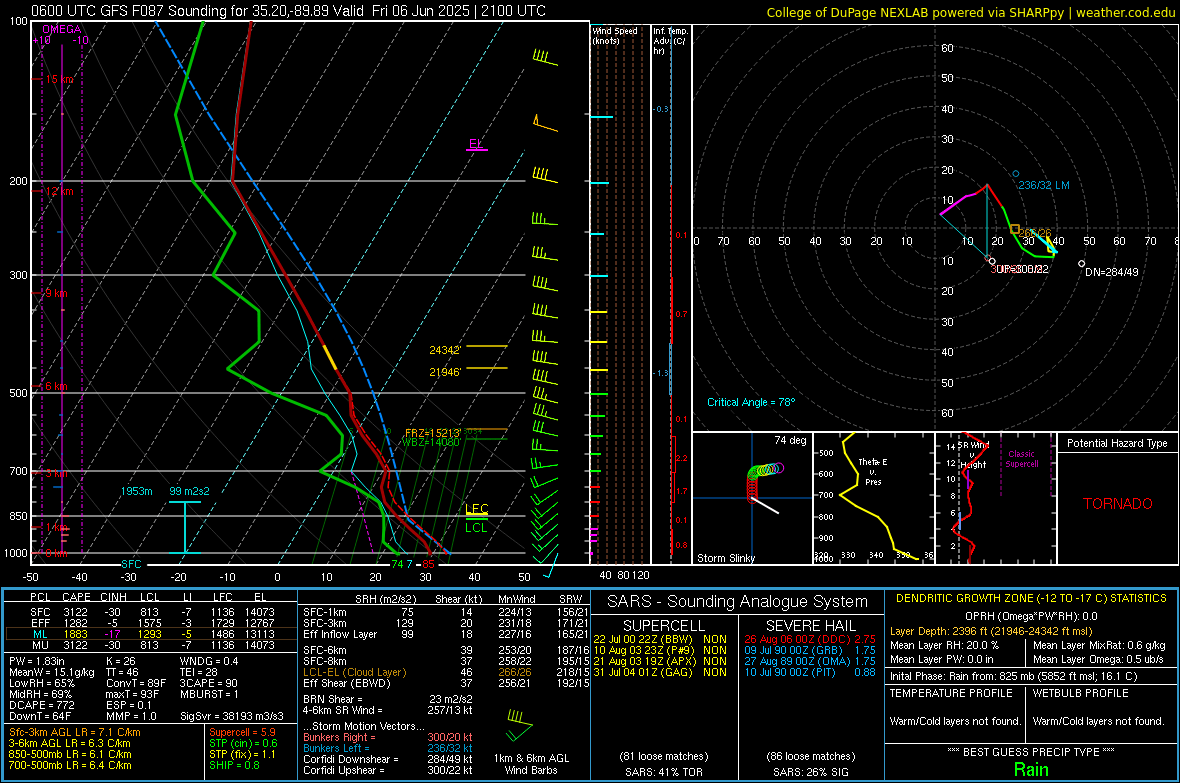Click the SARS: 41% TOR result
Viewport: 1180px width, 783px height.
663,772
